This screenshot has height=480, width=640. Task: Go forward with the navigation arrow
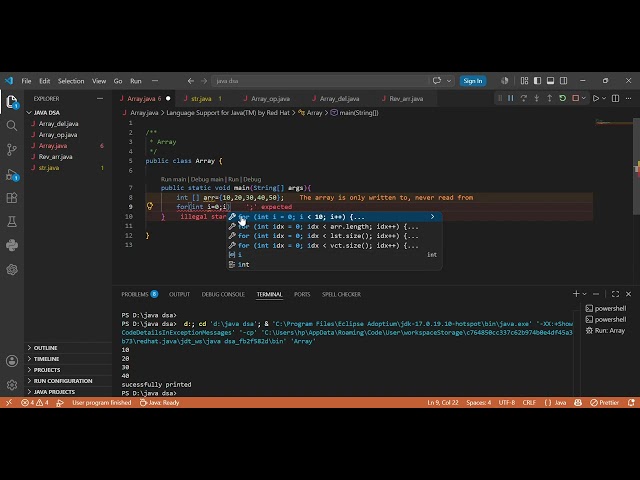coord(204,81)
